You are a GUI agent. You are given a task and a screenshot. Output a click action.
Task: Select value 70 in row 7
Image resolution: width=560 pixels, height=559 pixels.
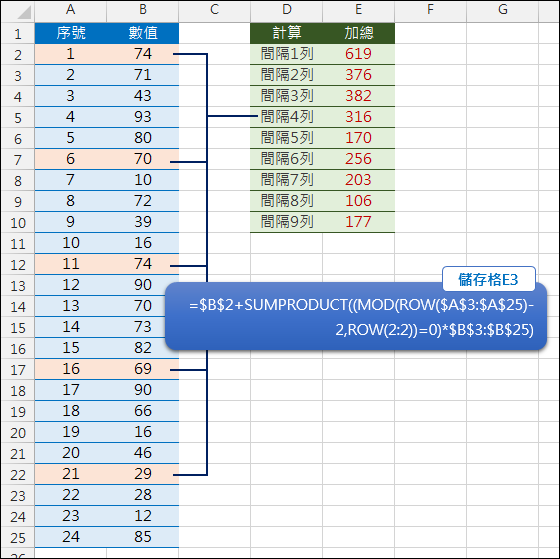pyautogui.click(x=142, y=159)
